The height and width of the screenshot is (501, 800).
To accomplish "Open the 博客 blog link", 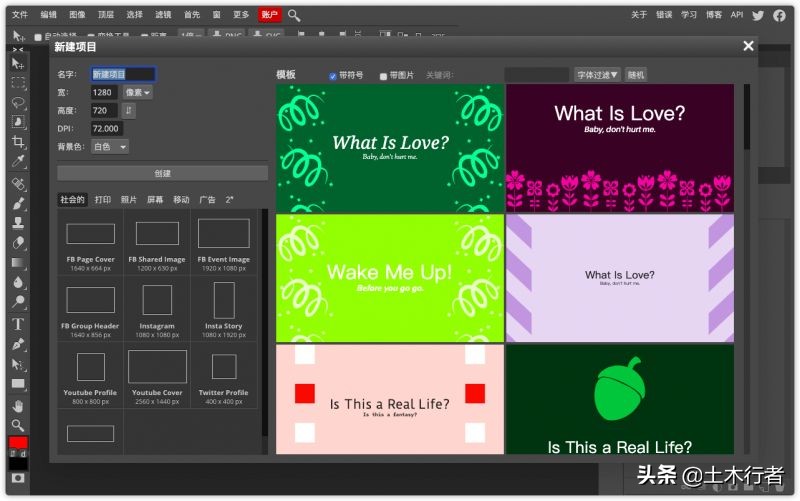I will [714, 15].
